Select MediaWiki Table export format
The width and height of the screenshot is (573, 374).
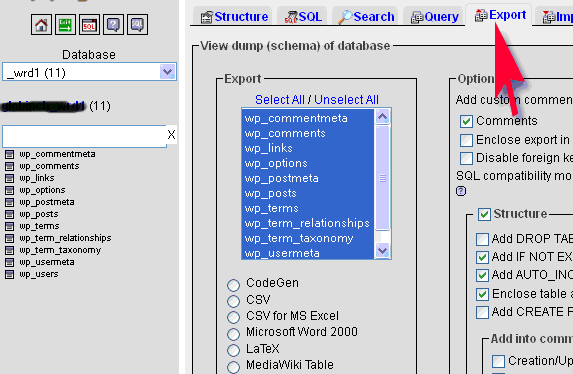click(x=233, y=366)
